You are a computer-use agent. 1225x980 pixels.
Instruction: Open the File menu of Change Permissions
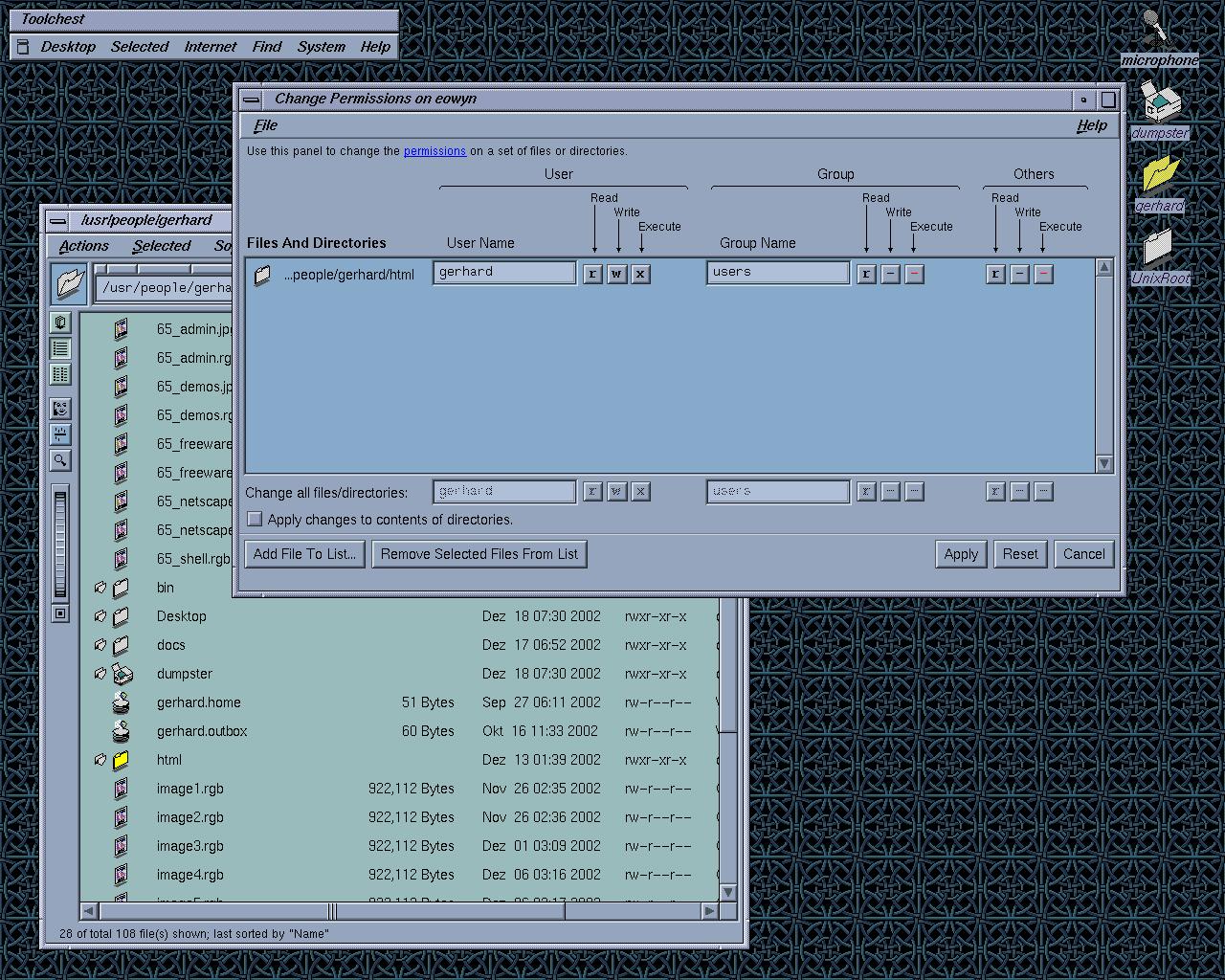click(265, 125)
